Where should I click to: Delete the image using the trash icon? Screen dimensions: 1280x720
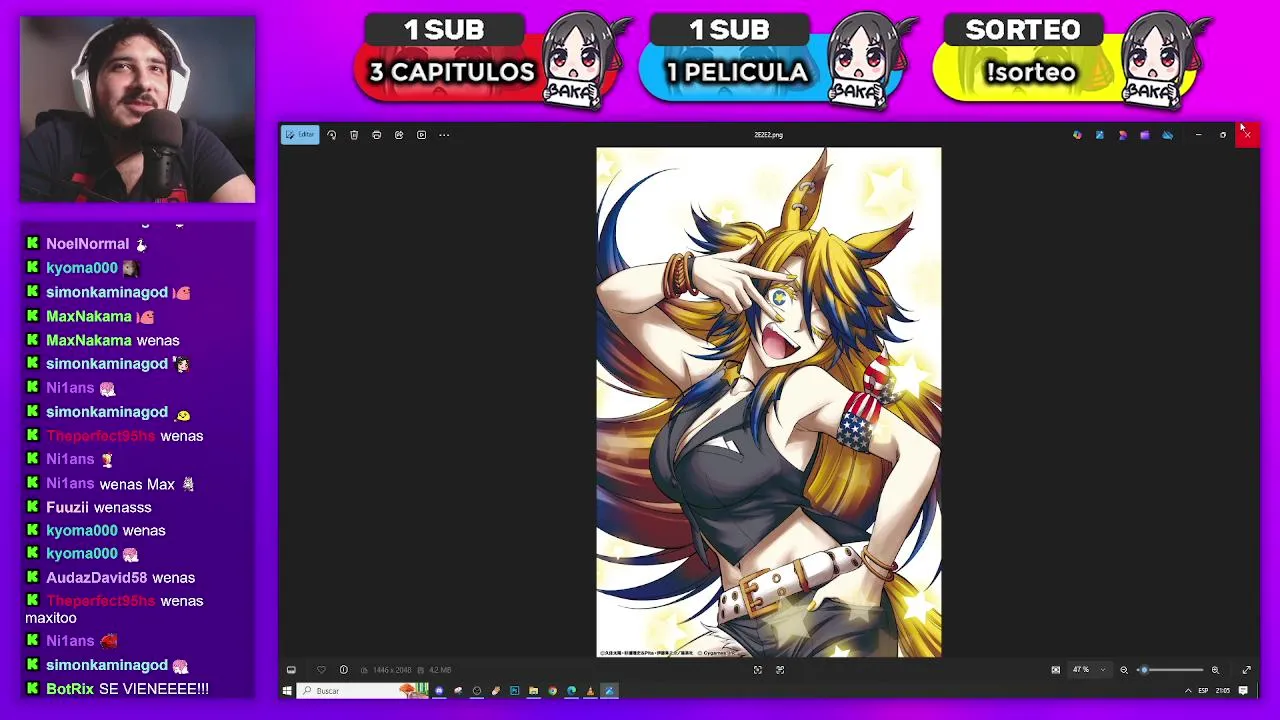(x=354, y=135)
